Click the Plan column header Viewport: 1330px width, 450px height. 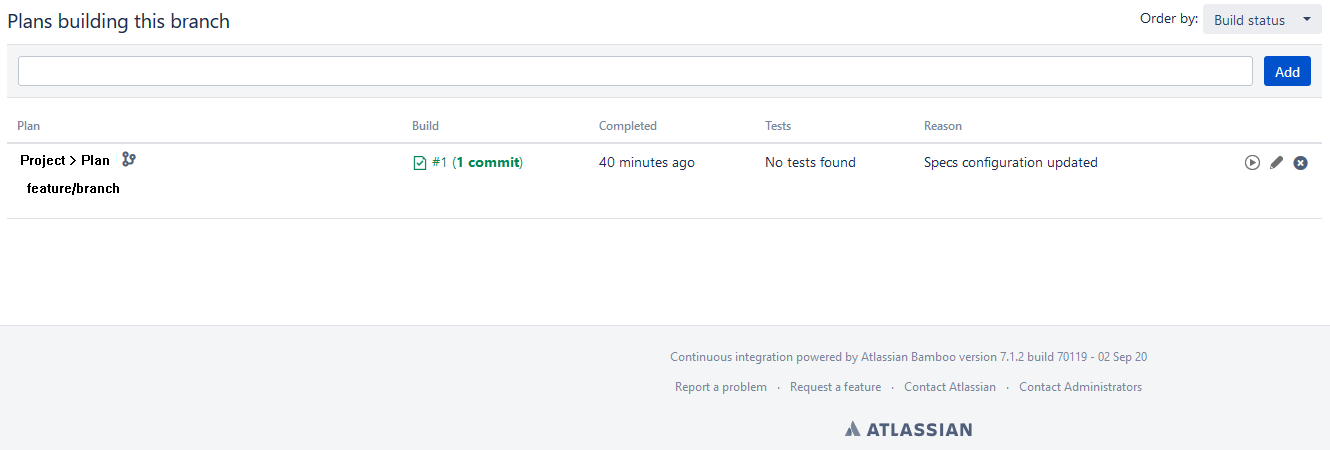tap(29, 126)
